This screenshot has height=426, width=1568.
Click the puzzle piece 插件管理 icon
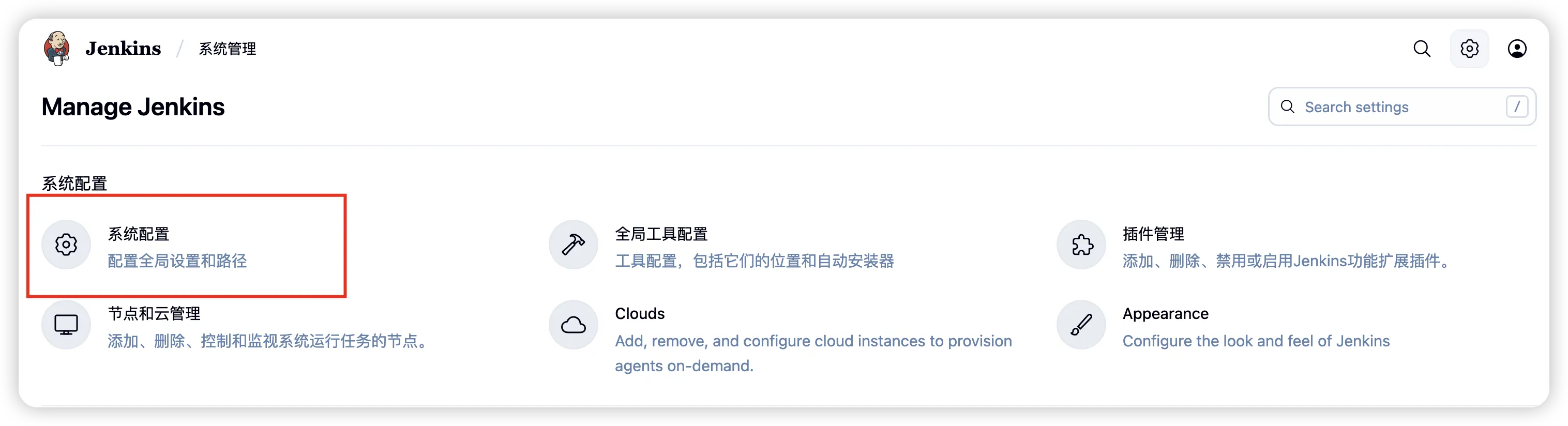1081,245
